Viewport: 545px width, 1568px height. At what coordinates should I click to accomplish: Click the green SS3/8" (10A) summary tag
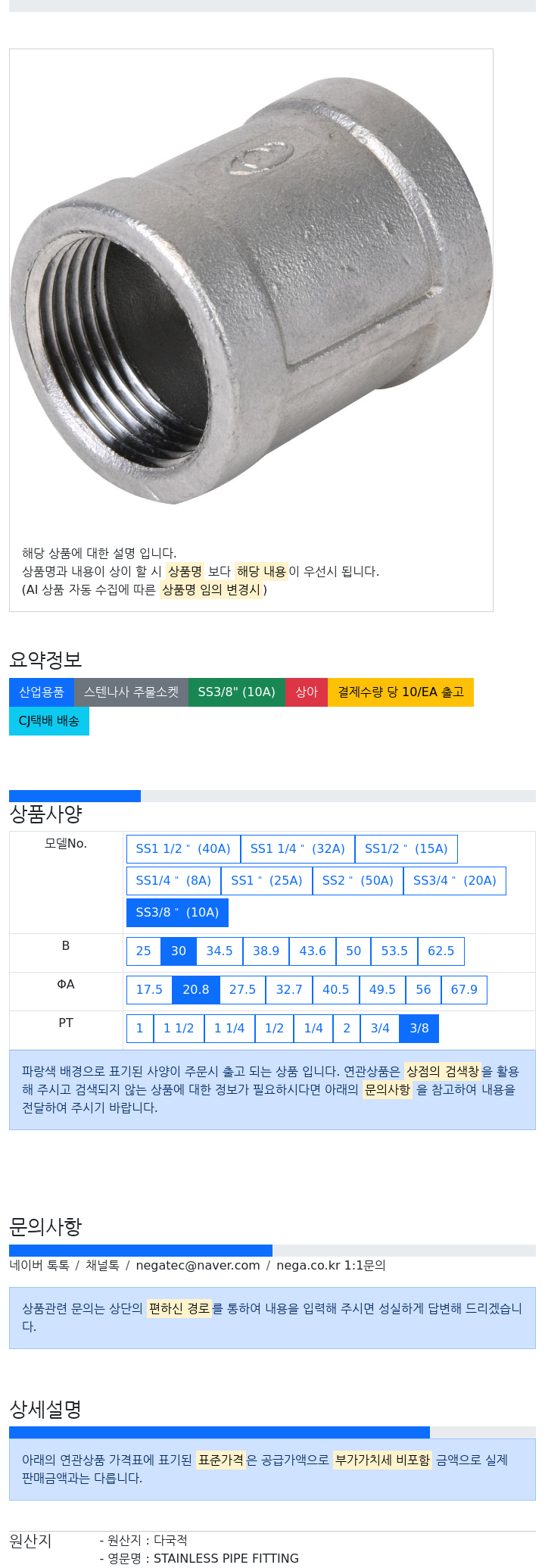coord(236,692)
